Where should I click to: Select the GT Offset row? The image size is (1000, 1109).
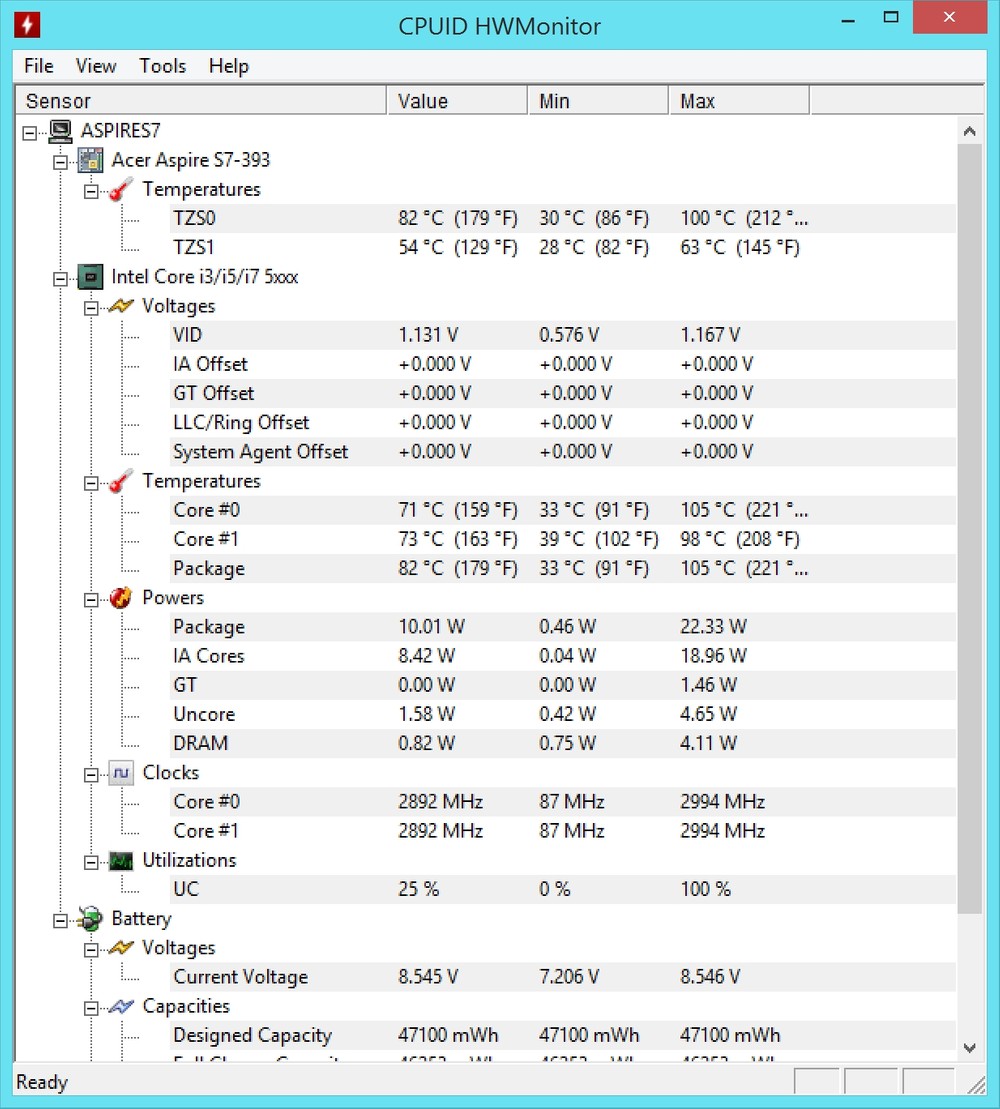[x=563, y=393]
